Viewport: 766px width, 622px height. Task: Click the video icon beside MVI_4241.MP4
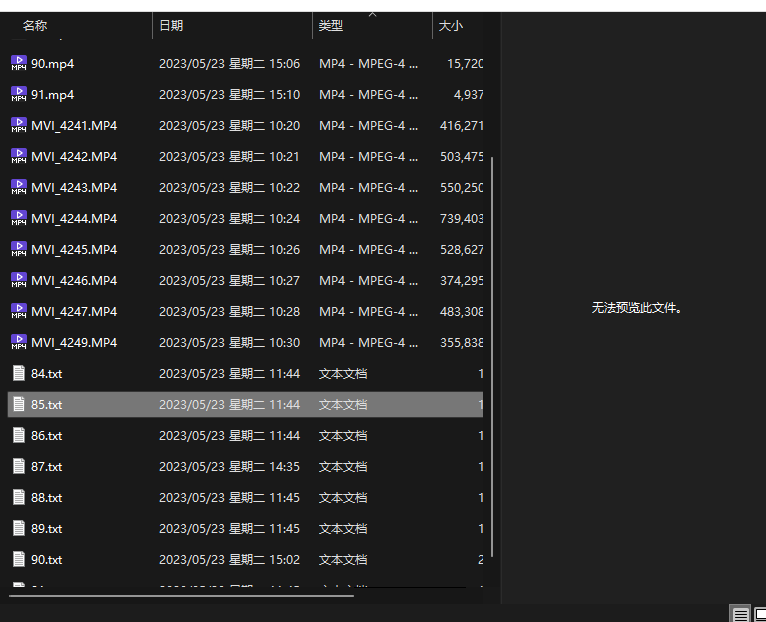coord(19,125)
